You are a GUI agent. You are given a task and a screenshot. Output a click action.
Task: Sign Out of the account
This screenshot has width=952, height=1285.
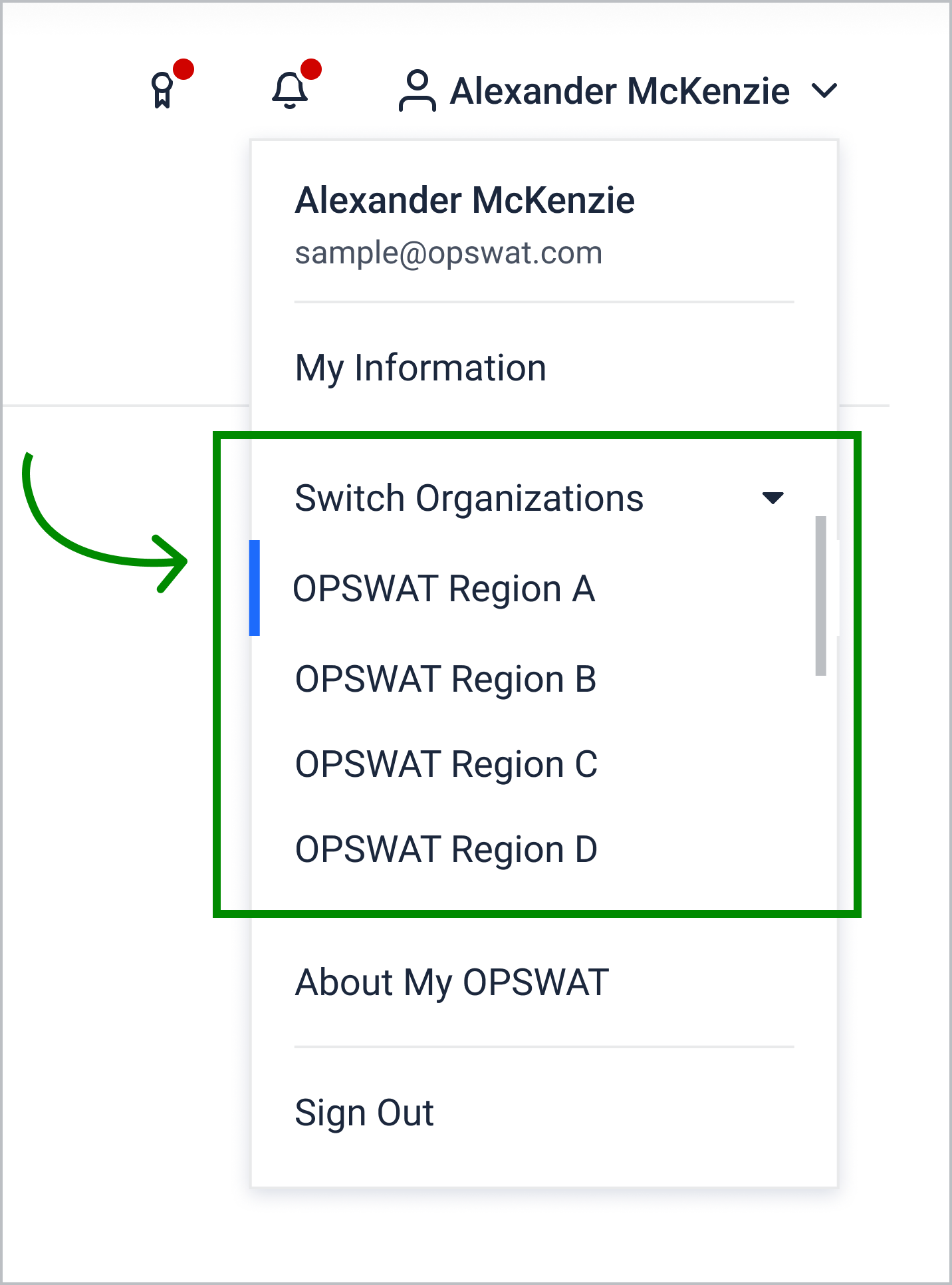[x=364, y=1113]
